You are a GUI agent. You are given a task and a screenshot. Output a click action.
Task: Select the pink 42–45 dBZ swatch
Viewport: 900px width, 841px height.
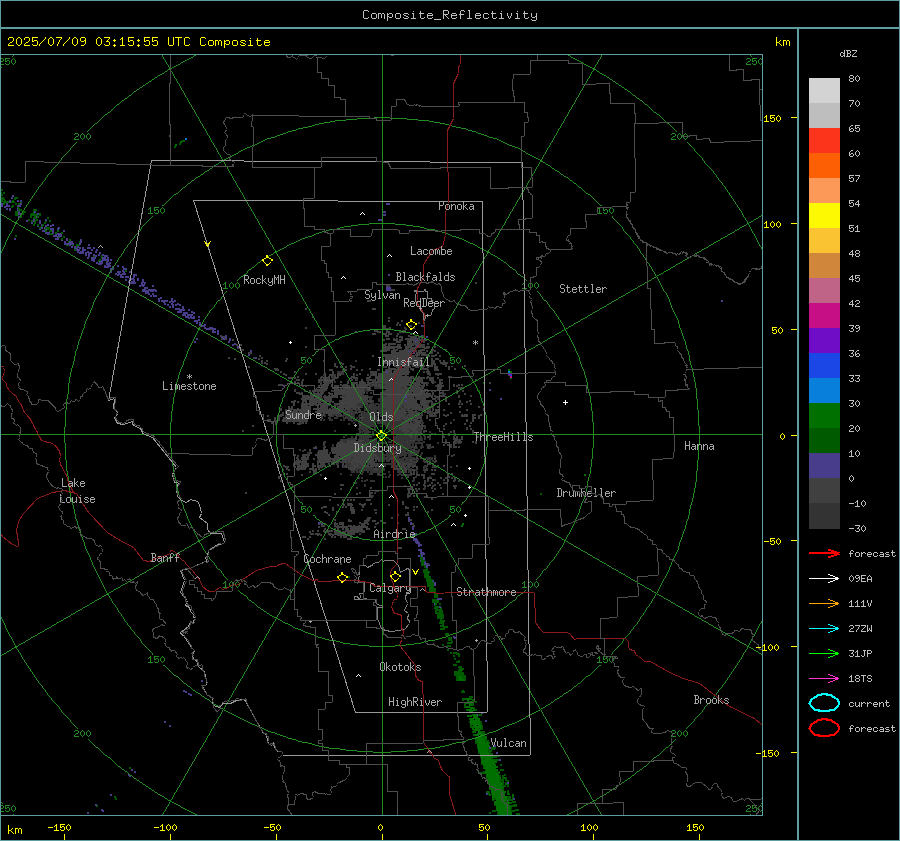coord(824,291)
